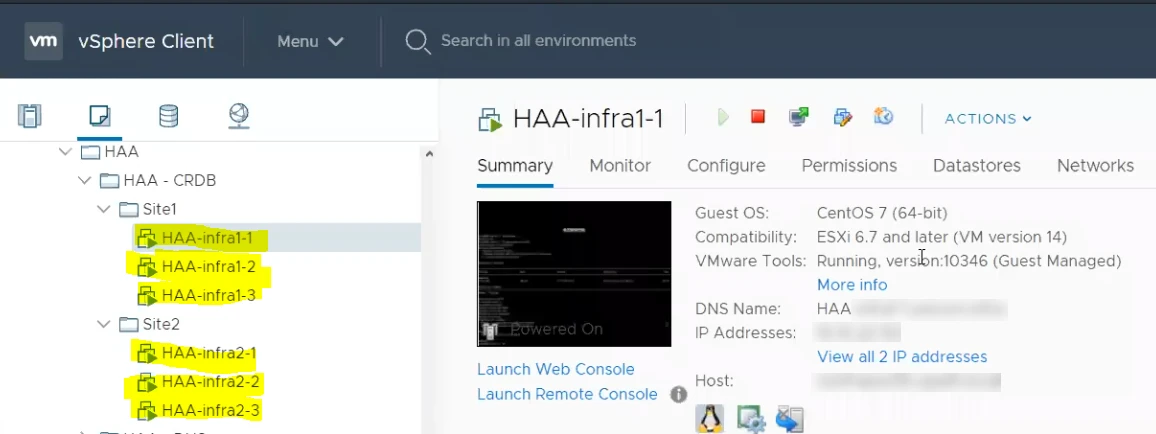
Task: Click the blue arrow badge icon
Action: (789, 419)
